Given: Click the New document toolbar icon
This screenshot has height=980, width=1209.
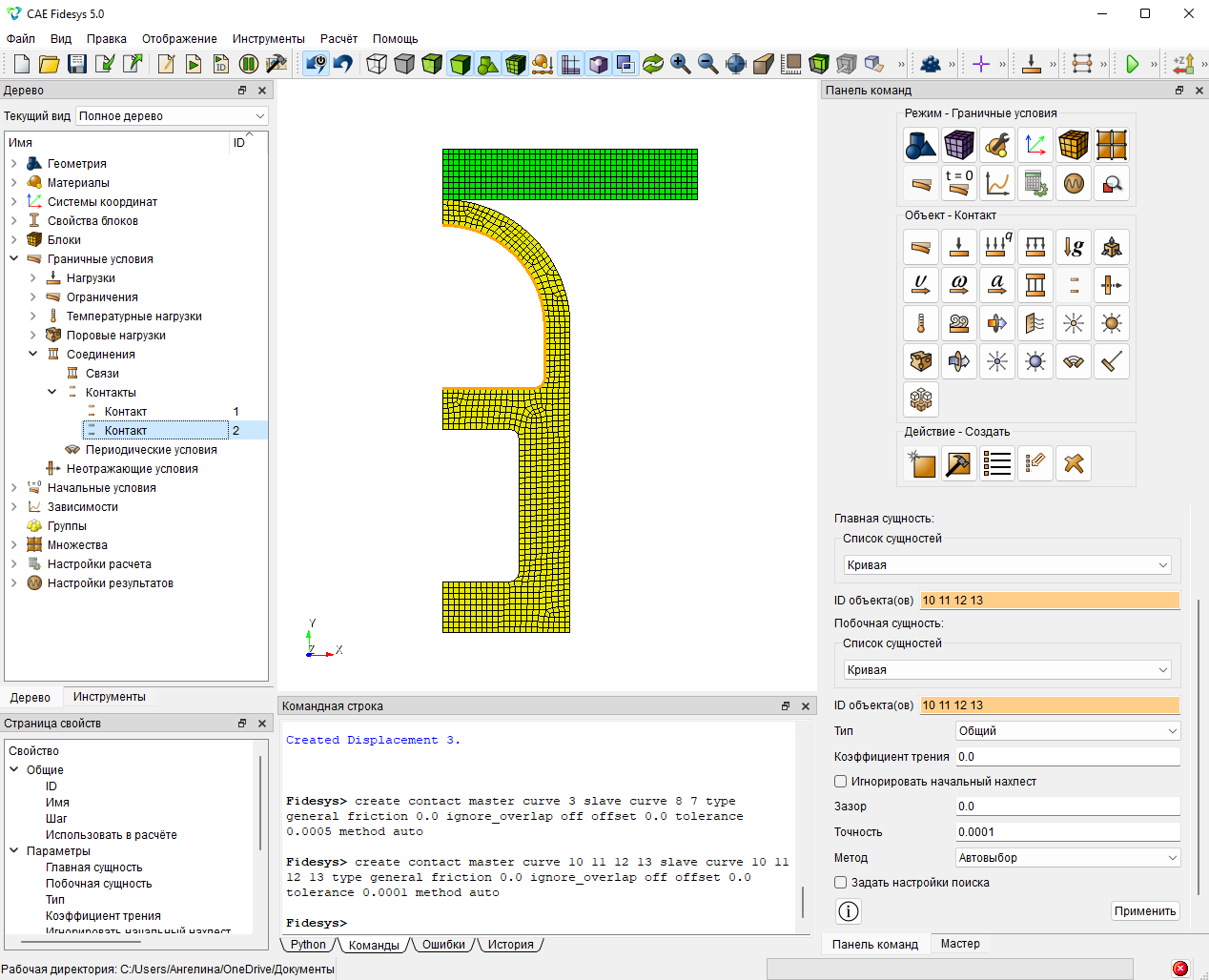Looking at the screenshot, I should pyautogui.click(x=22, y=64).
